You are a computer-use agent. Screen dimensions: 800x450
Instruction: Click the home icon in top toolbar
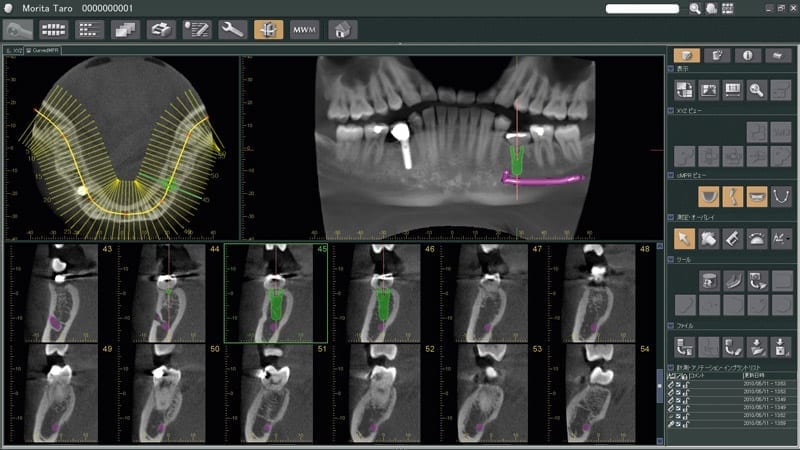tap(342, 30)
